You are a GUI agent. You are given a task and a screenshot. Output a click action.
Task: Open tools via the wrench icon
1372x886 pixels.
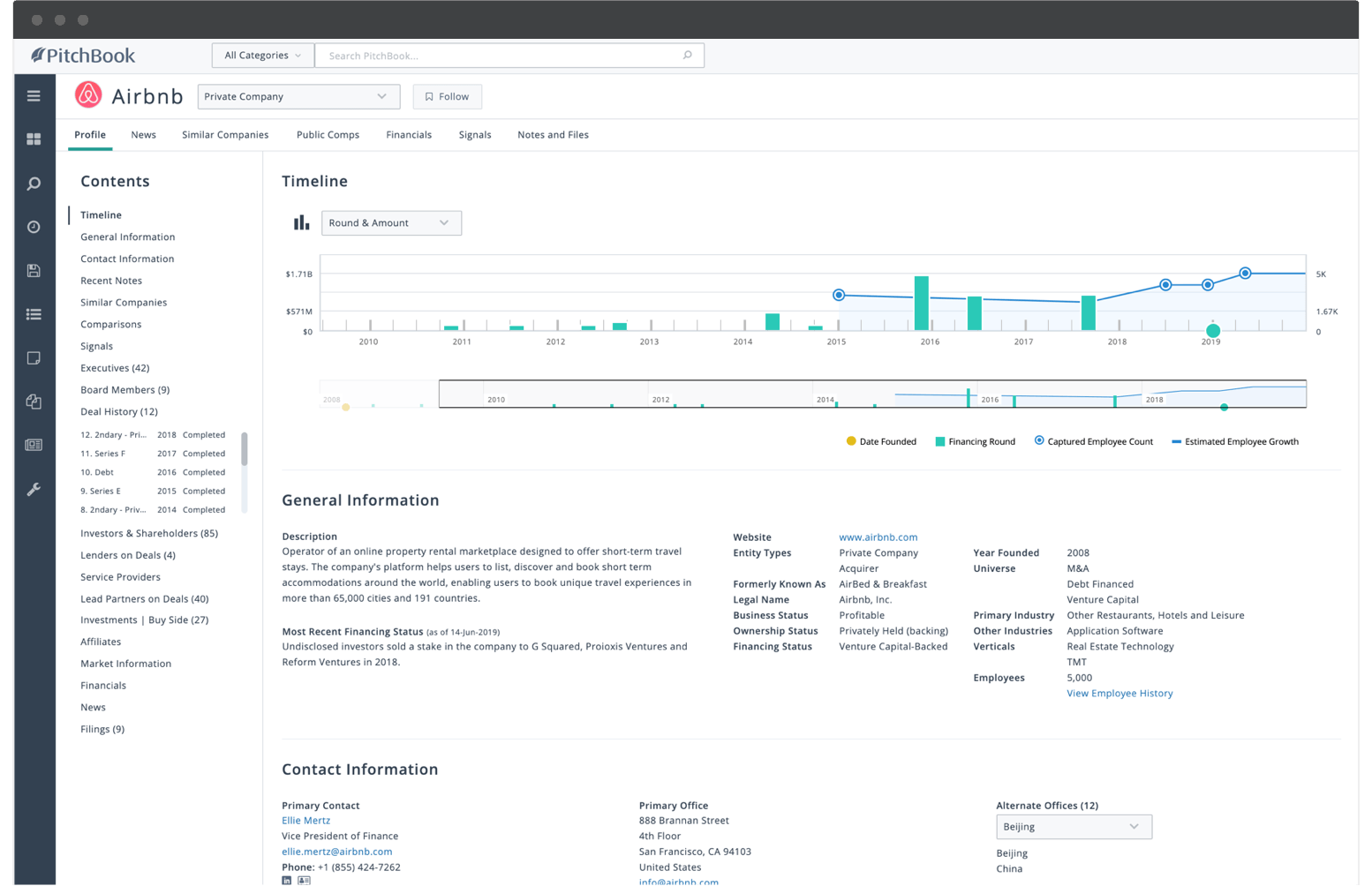(x=34, y=488)
